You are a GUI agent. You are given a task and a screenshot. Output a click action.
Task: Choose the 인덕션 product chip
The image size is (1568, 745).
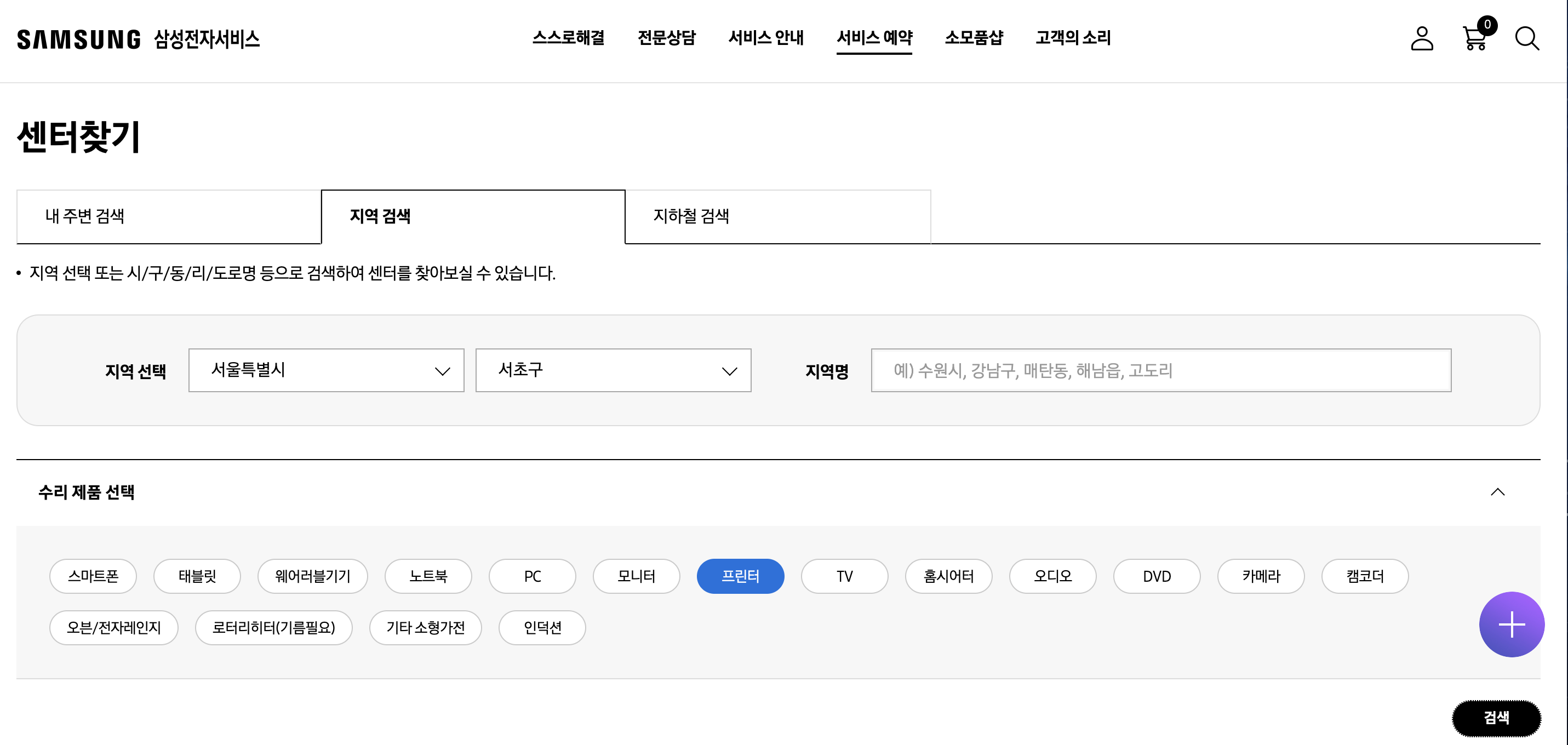[x=542, y=627]
